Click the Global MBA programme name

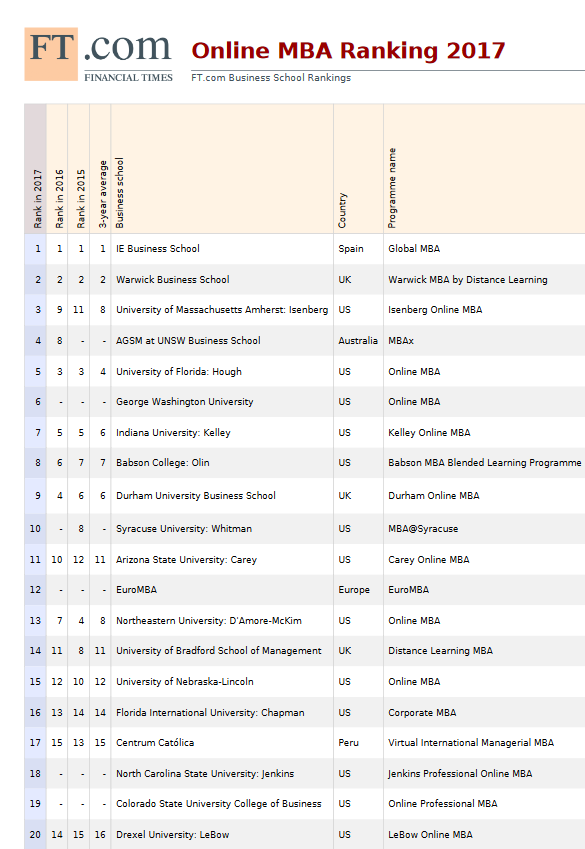pos(414,249)
